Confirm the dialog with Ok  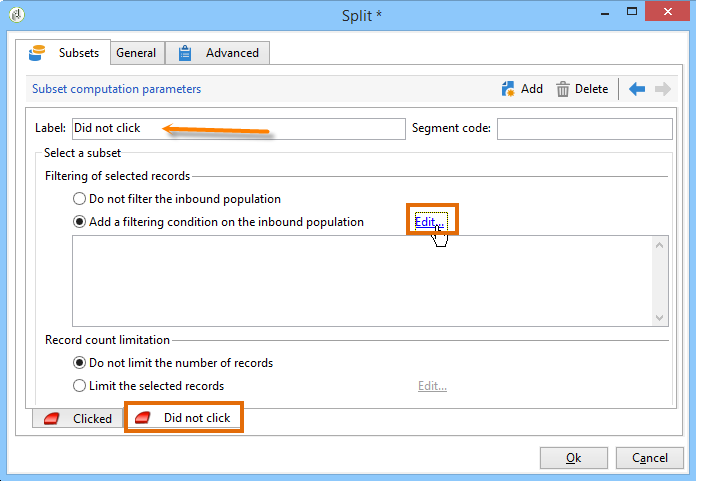point(574,458)
